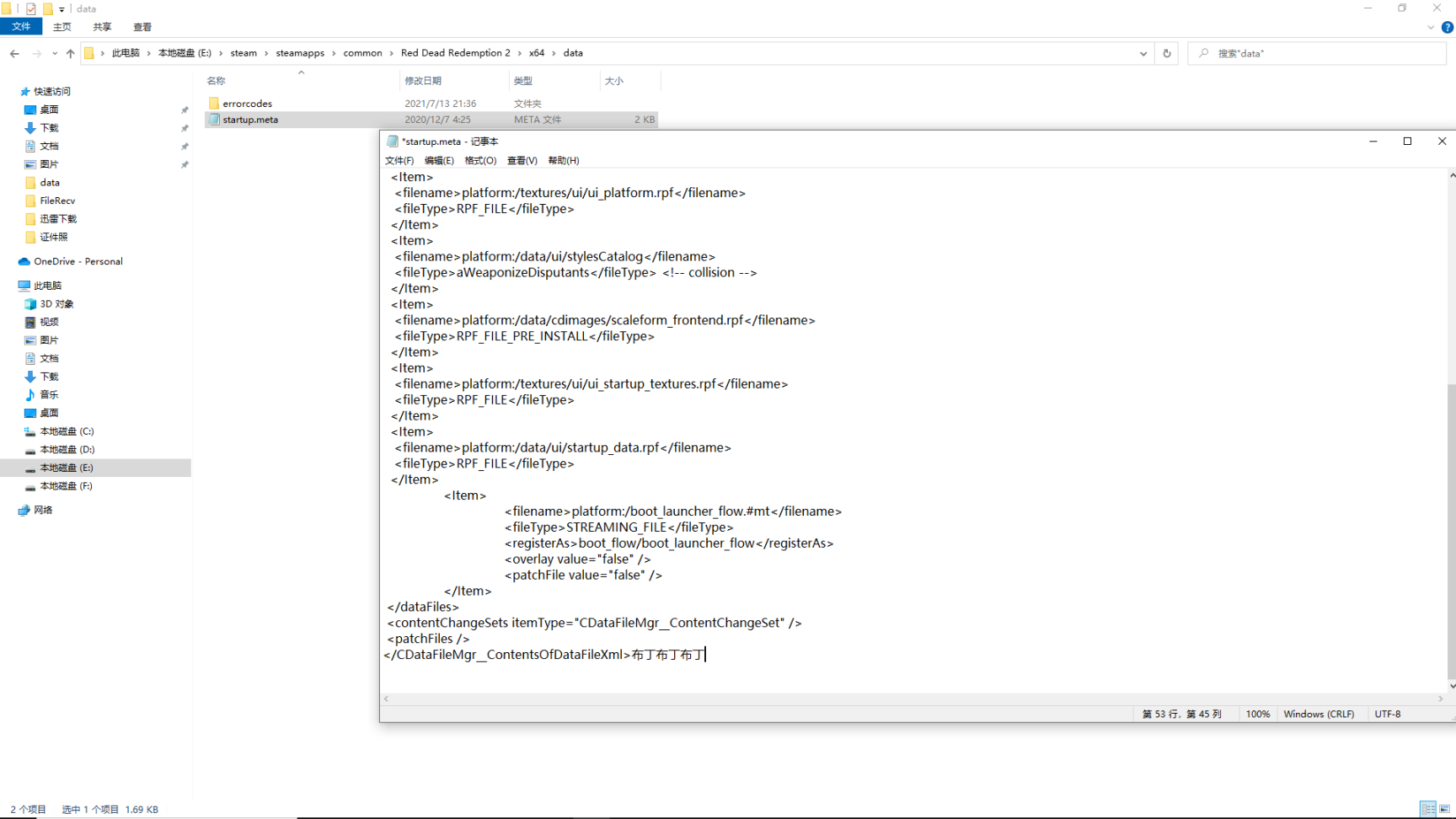Open Notepad's 编辑(E) menu
This screenshot has width=1456, height=819.
(x=439, y=160)
